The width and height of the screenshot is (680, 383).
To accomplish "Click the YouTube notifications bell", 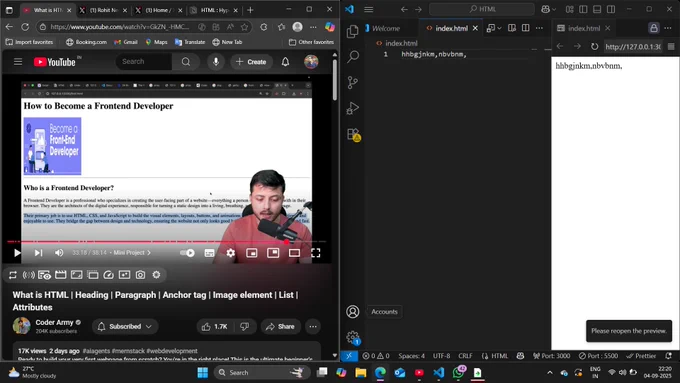I will 285,62.
